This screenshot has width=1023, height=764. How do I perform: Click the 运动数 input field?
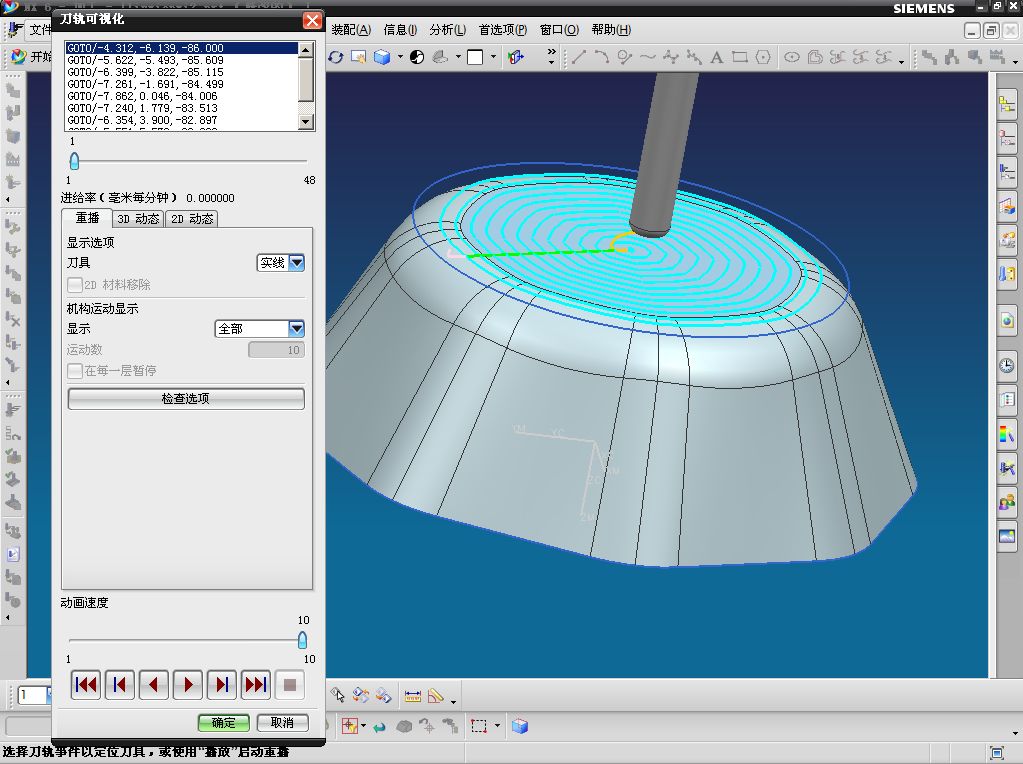click(277, 350)
